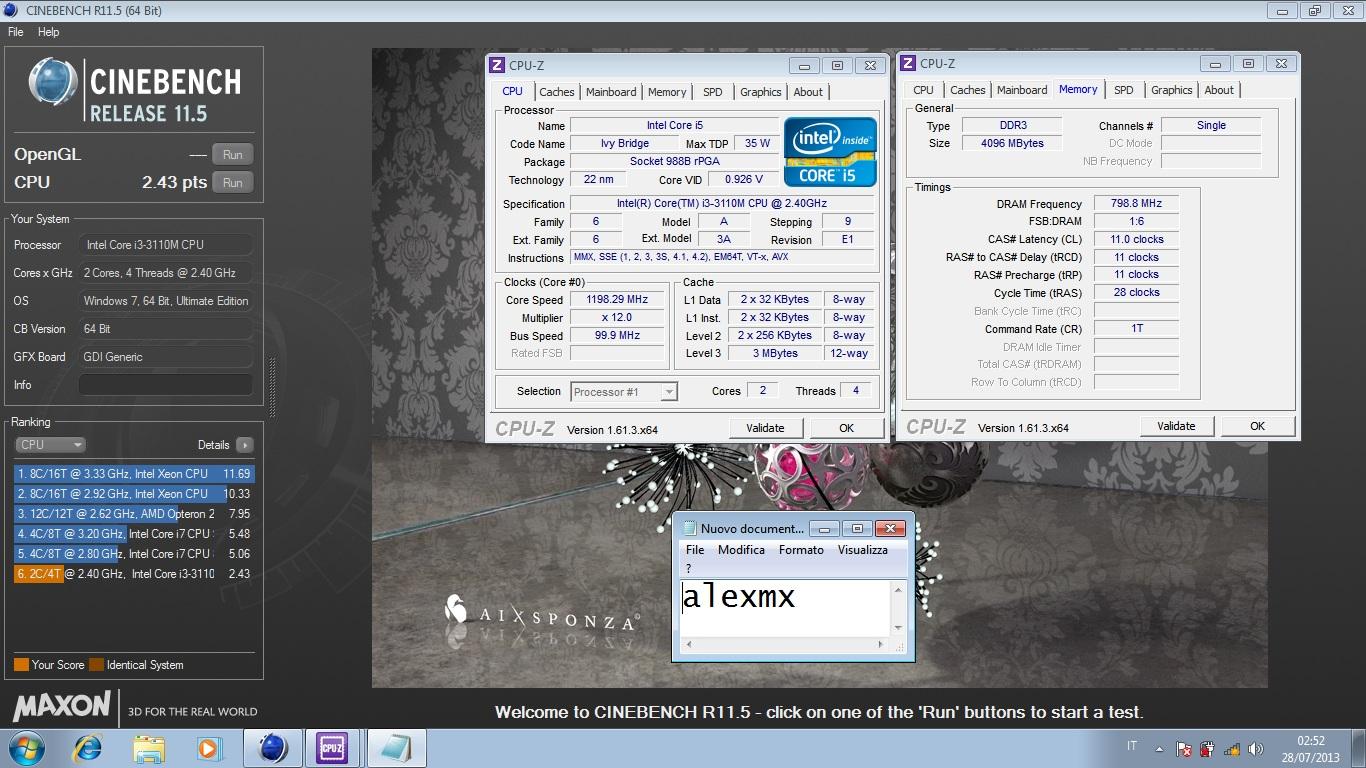Click the Intel Core i5 logo badge
Image resolution: width=1366 pixels, height=768 pixels.
click(x=830, y=152)
